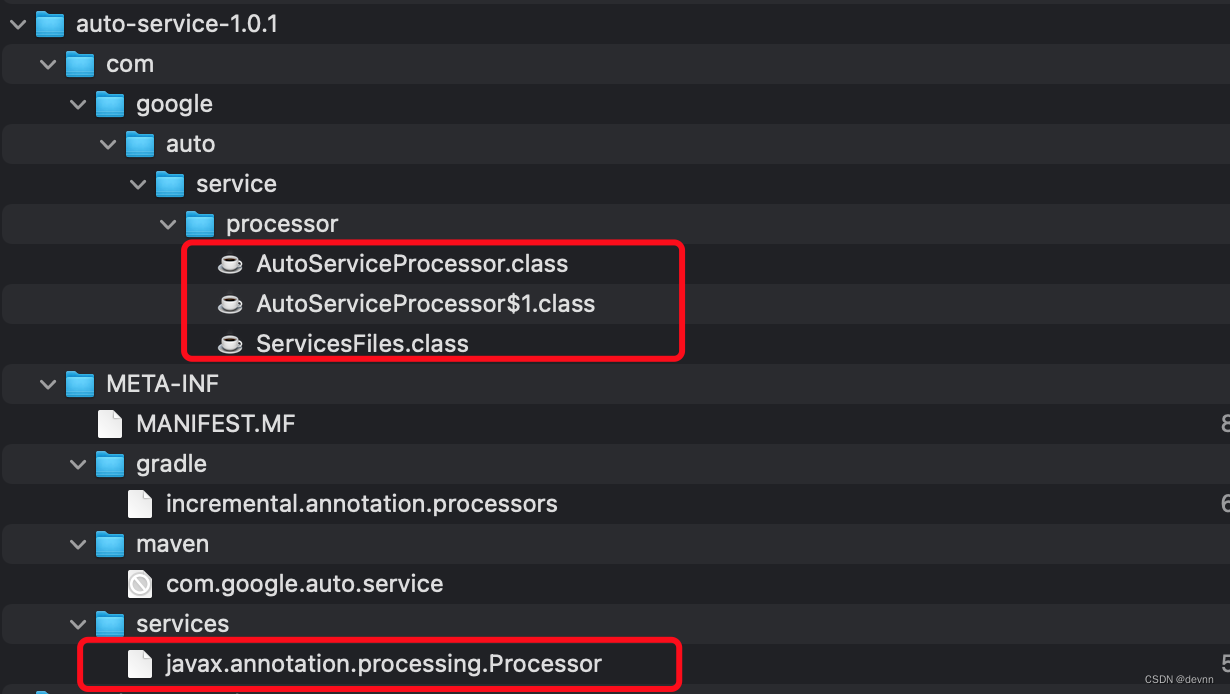Image resolution: width=1230 pixels, height=694 pixels.
Task: Select the auto folder name
Action: click(x=190, y=144)
